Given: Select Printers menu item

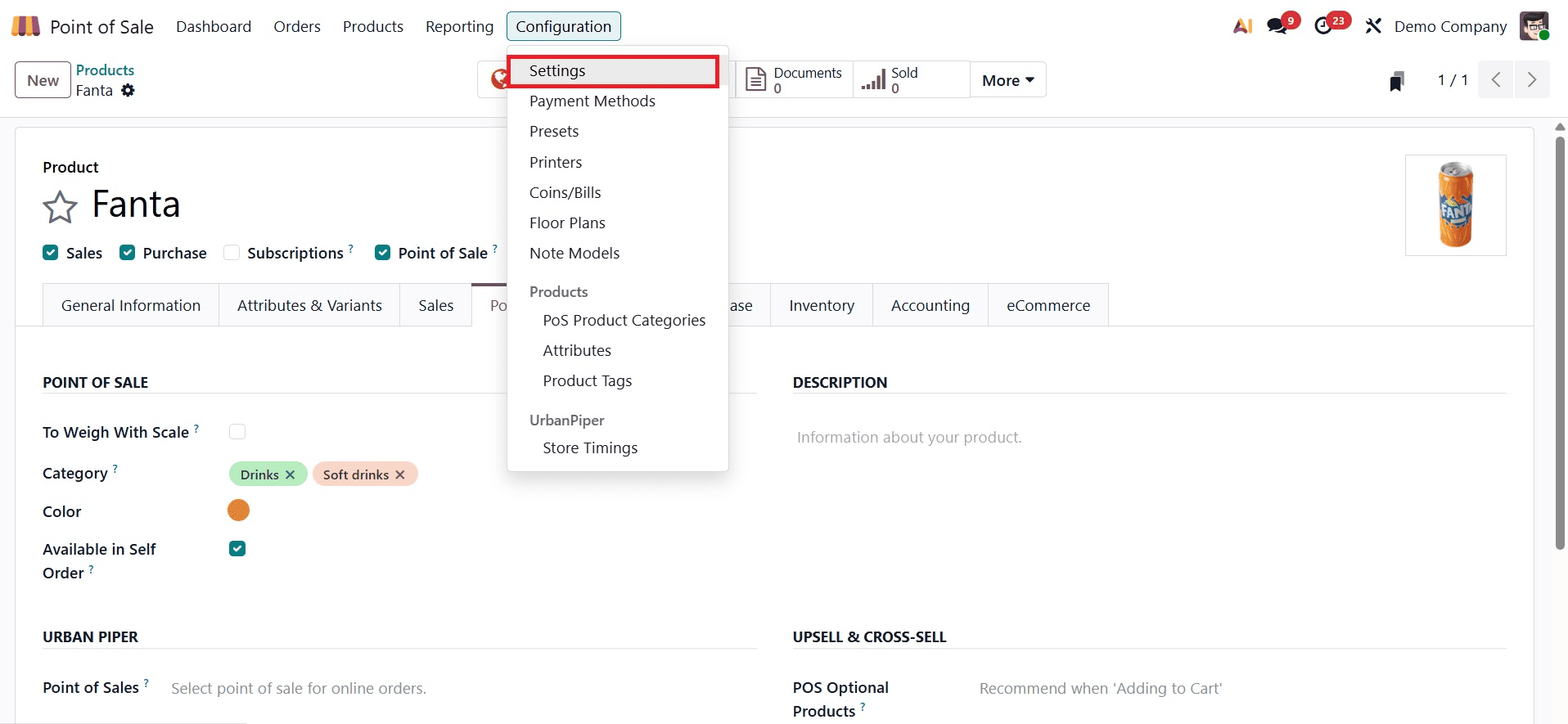Looking at the screenshot, I should click(x=618, y=162).
